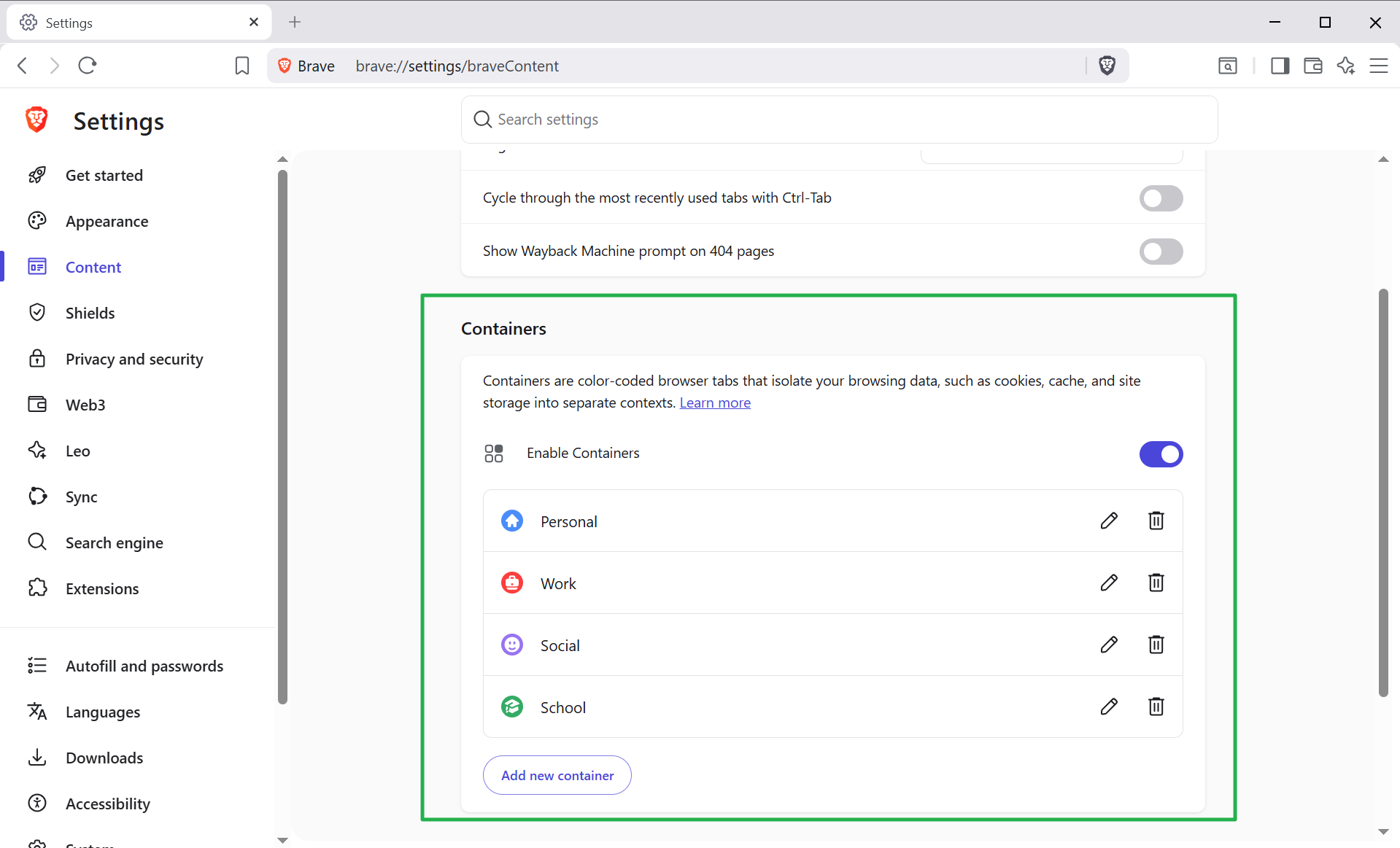Click the Social container smiley icon
This screenshot has height=848, width=1400.
tap(512, 645)
